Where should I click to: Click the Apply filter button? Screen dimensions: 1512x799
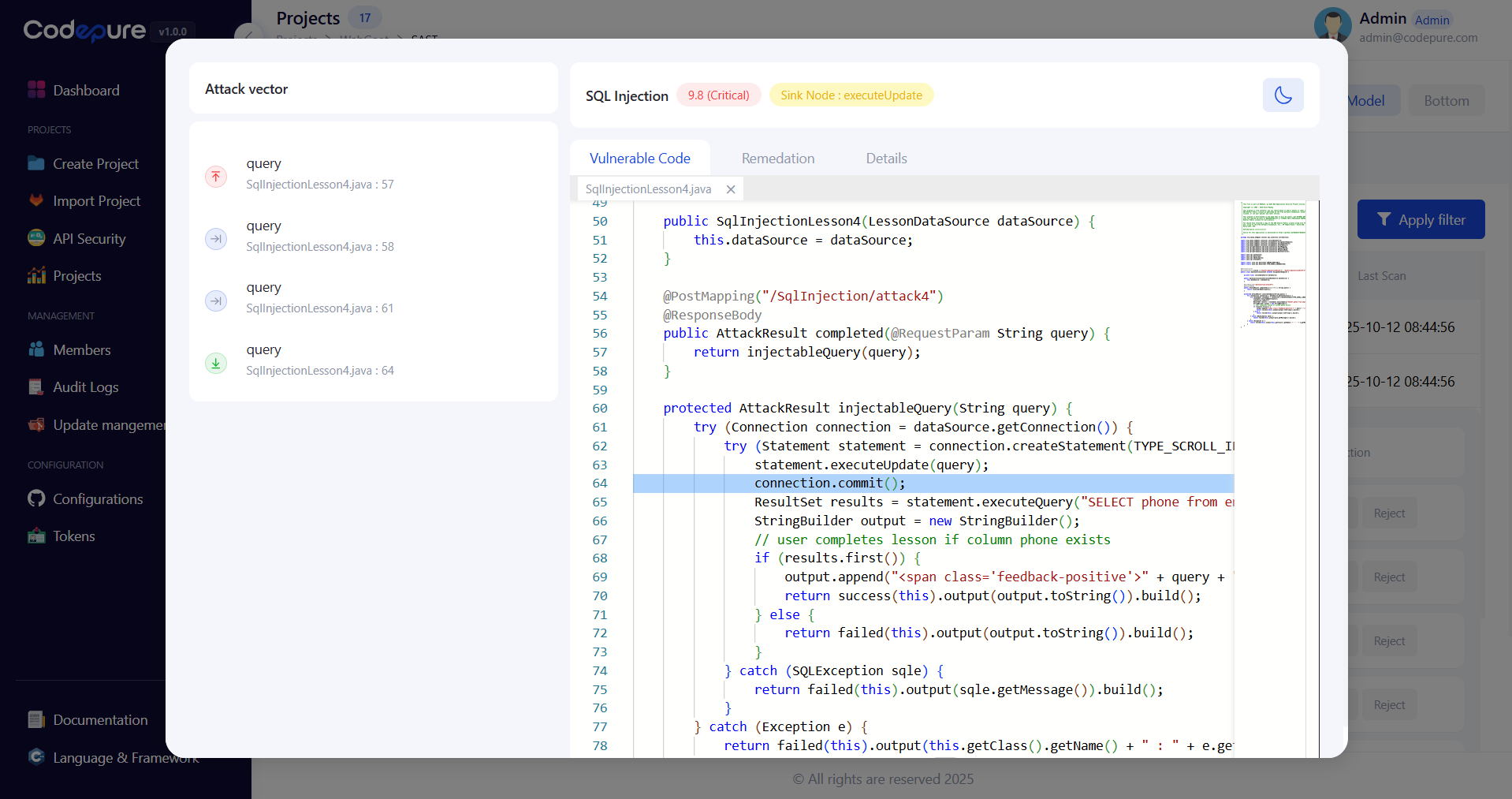coord(1421,220)
